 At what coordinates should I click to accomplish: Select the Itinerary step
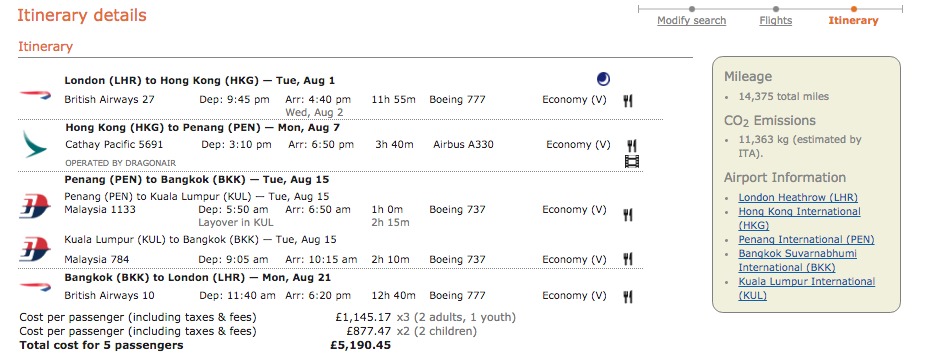[853, 21]
